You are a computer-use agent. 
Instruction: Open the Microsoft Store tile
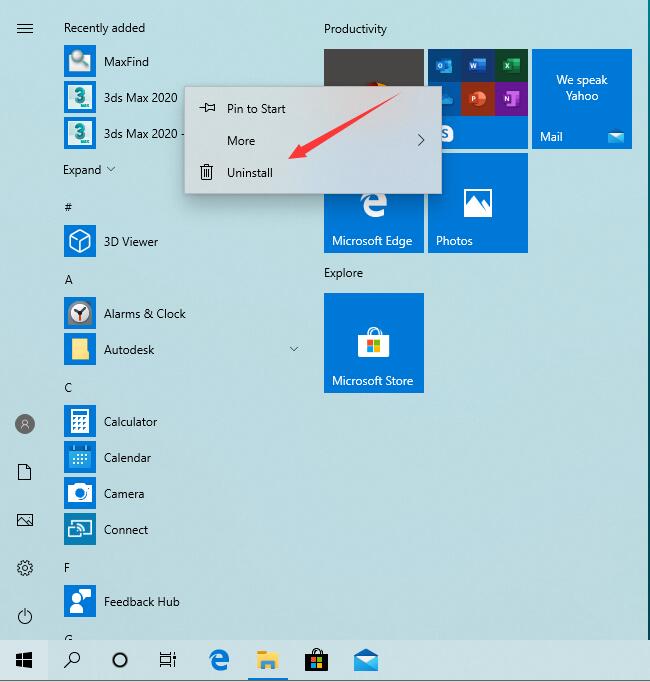(374, 343)
